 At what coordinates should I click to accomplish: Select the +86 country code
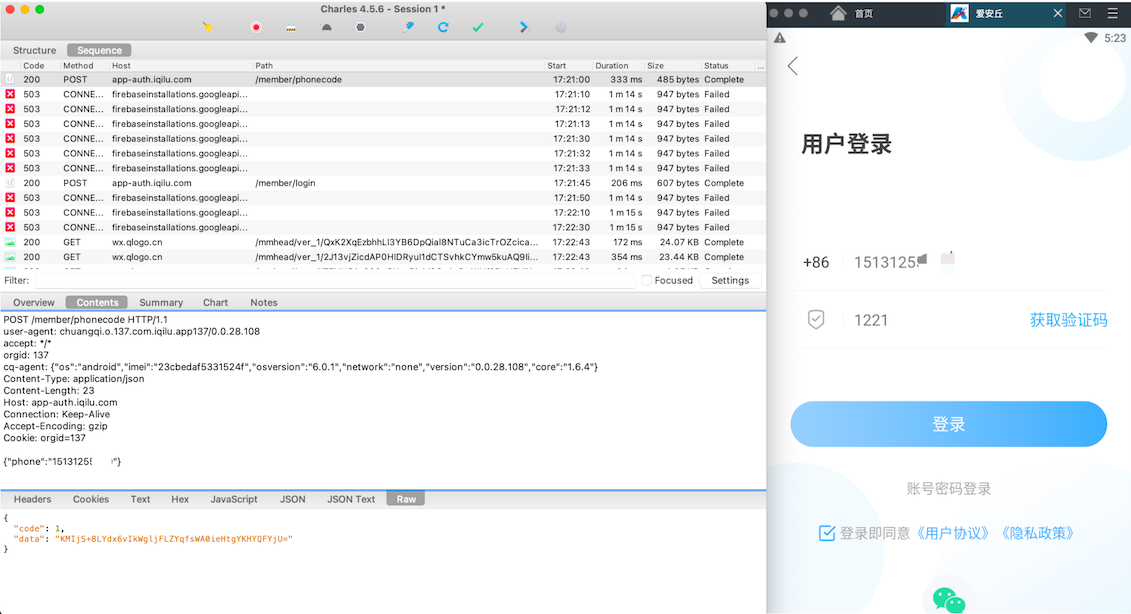pyautogui.click(x=816, y=263)
